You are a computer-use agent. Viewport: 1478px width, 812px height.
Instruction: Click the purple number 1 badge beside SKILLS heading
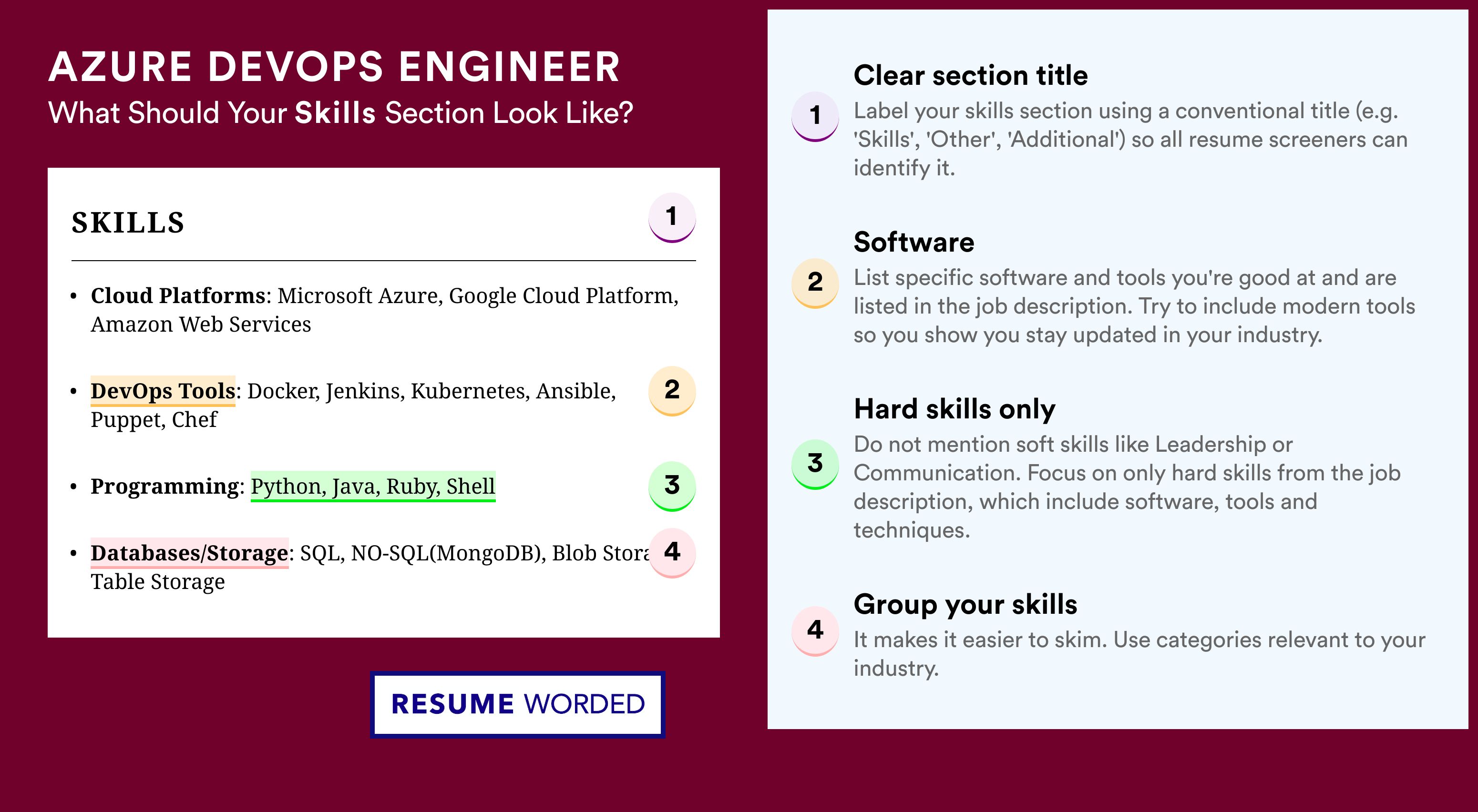(x=672, y=217)
